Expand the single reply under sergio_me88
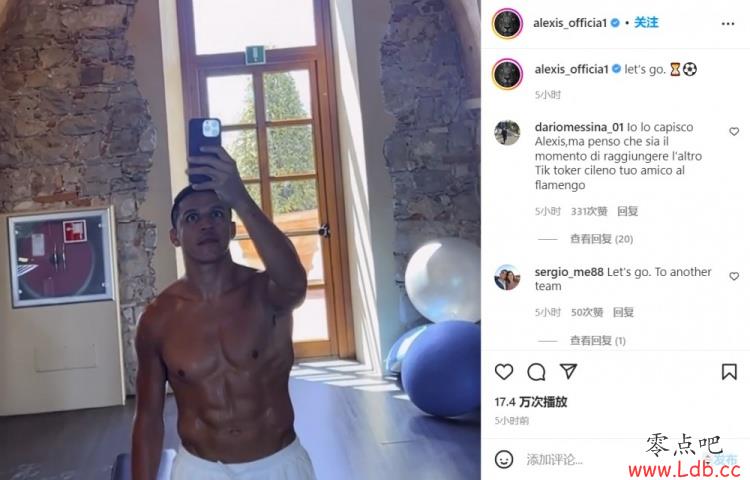The height and width of the screenshot is (480, 750). click(x=597, y=340)
